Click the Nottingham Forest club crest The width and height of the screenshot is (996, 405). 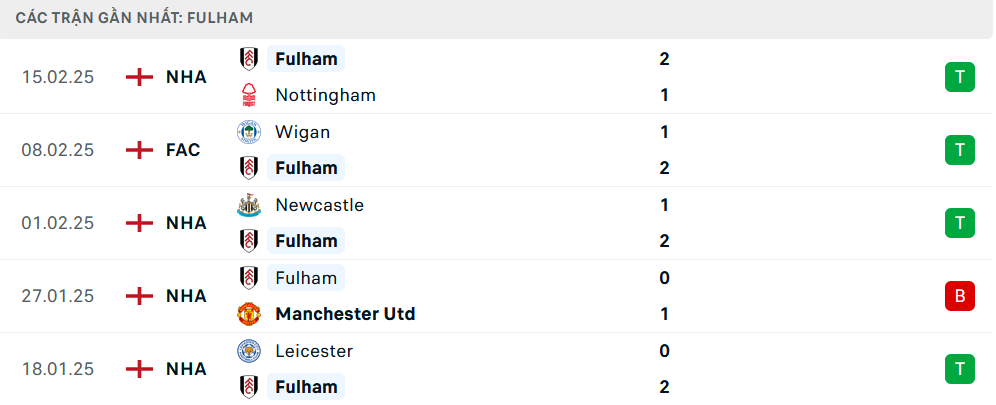click(248, 95)
